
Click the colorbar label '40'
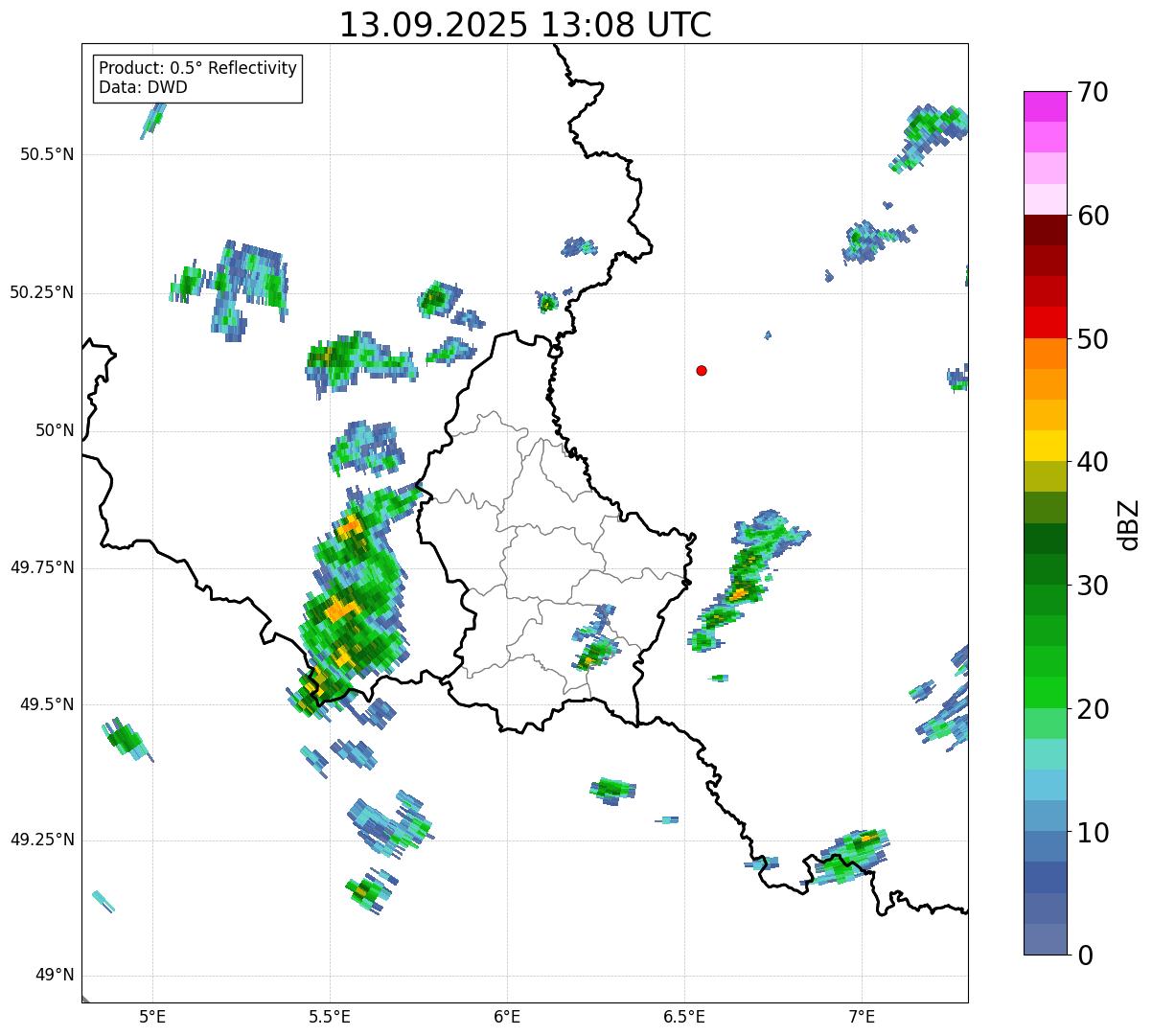1093,462
